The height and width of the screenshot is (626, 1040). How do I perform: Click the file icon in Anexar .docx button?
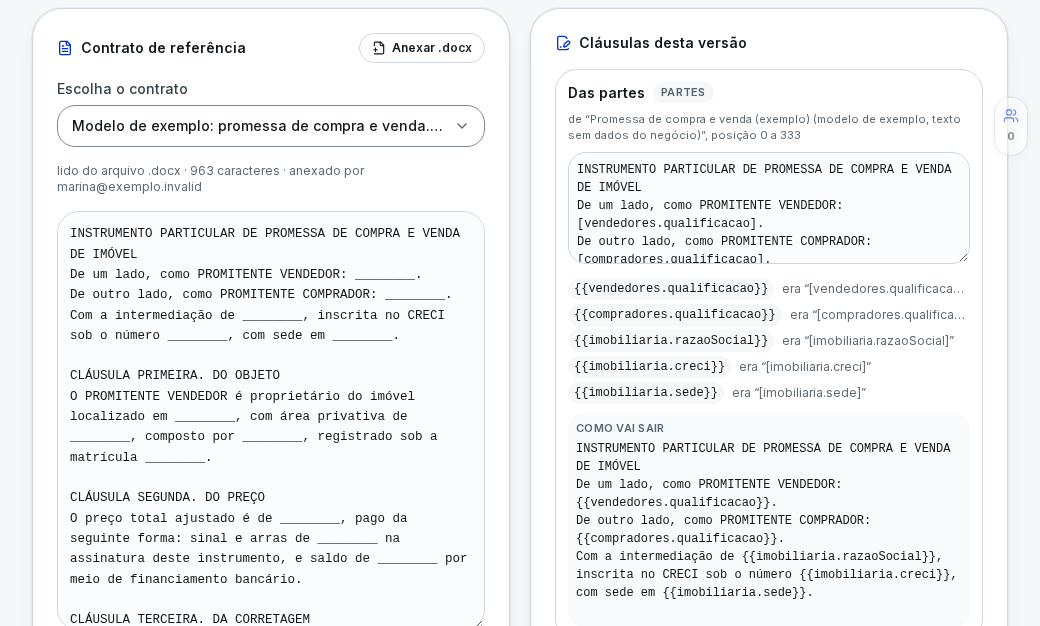379,48
